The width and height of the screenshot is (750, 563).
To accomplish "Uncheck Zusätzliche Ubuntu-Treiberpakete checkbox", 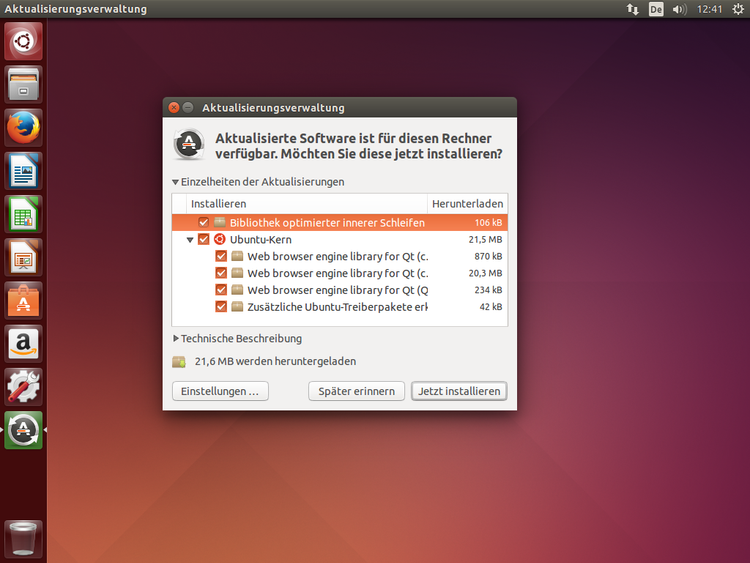I will pyautogui.click(x=222, y=307).
